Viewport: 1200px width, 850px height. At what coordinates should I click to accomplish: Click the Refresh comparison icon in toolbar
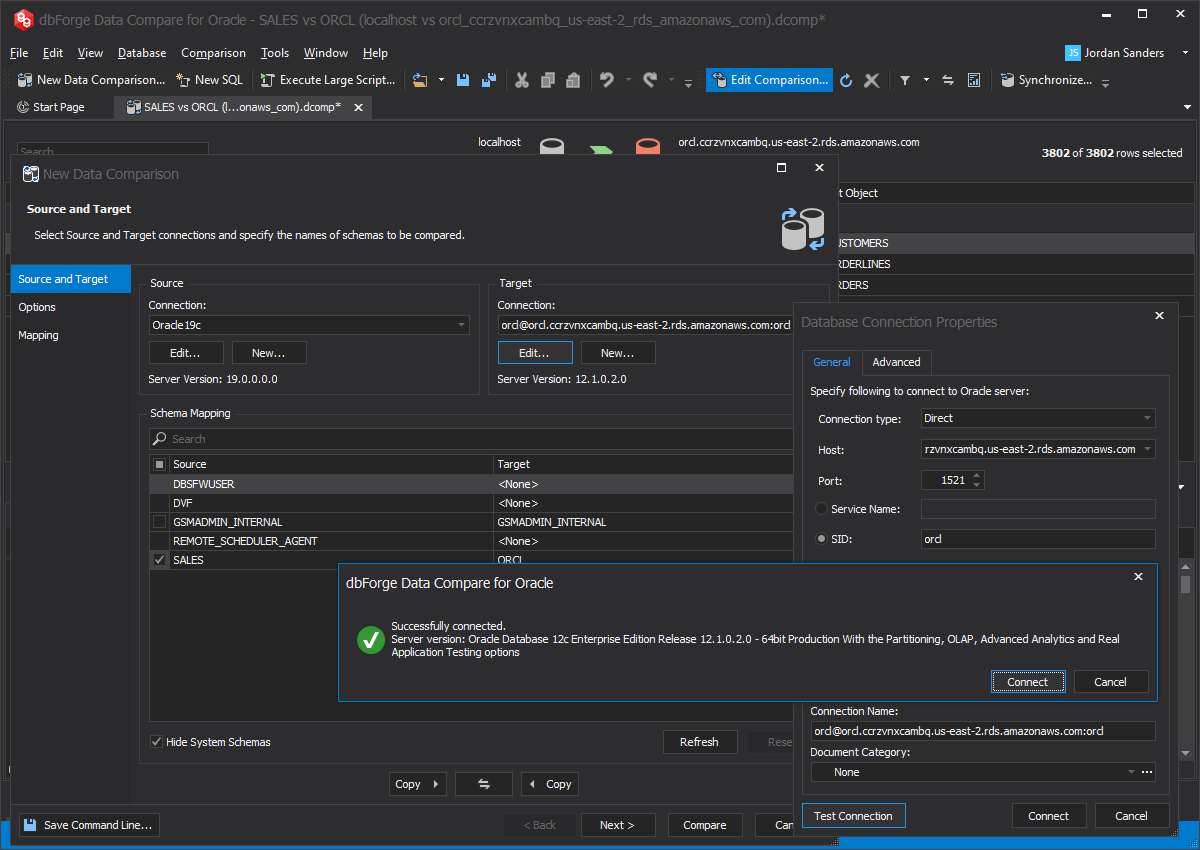pyautogui.click(x=846, y=80)
